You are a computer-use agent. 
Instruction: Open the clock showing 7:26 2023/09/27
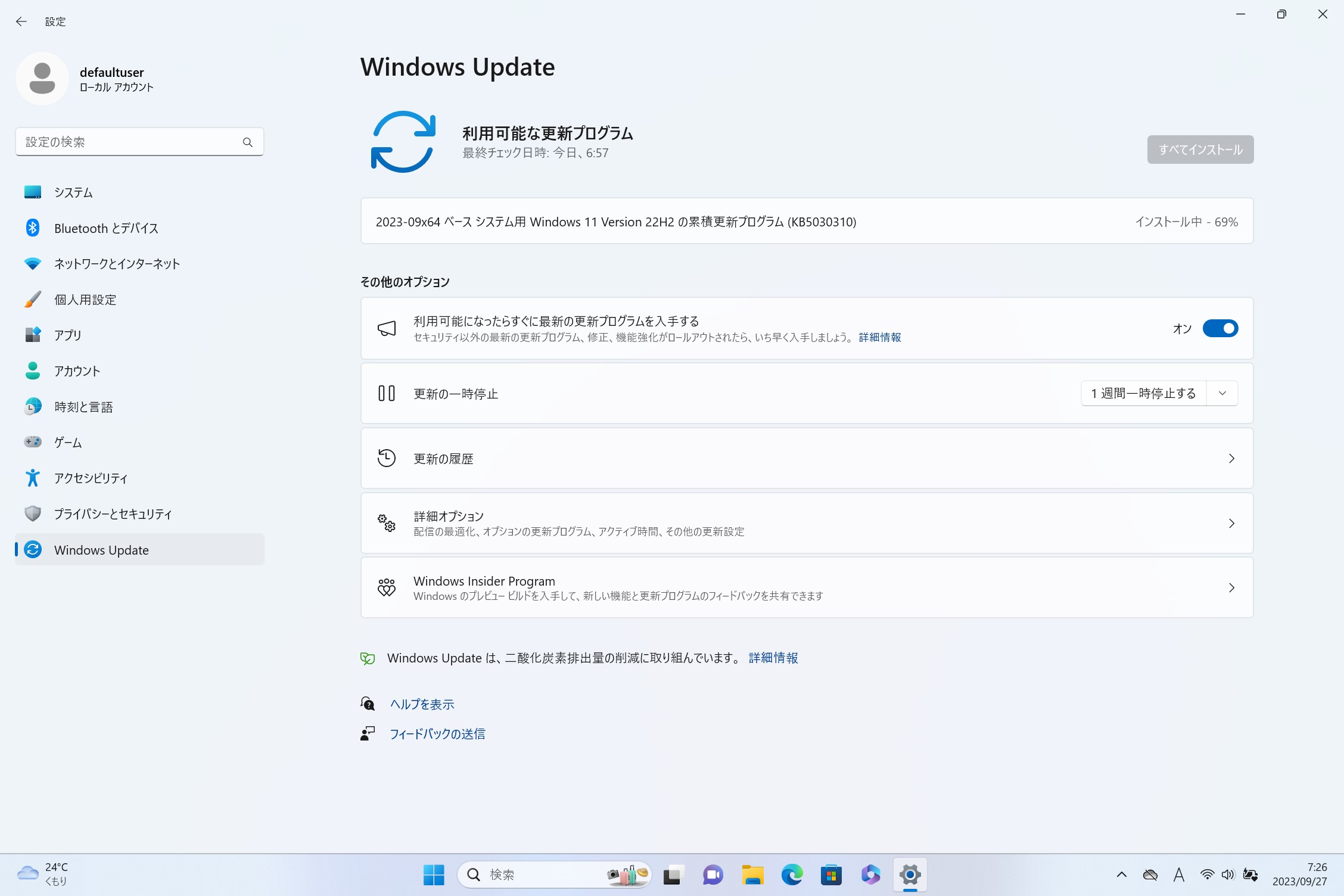[x=1300, y=875]
